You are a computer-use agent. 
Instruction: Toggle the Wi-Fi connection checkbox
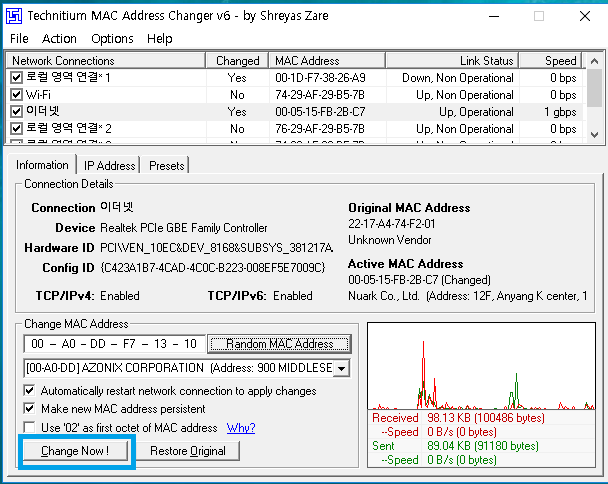[x=16, y=95]
